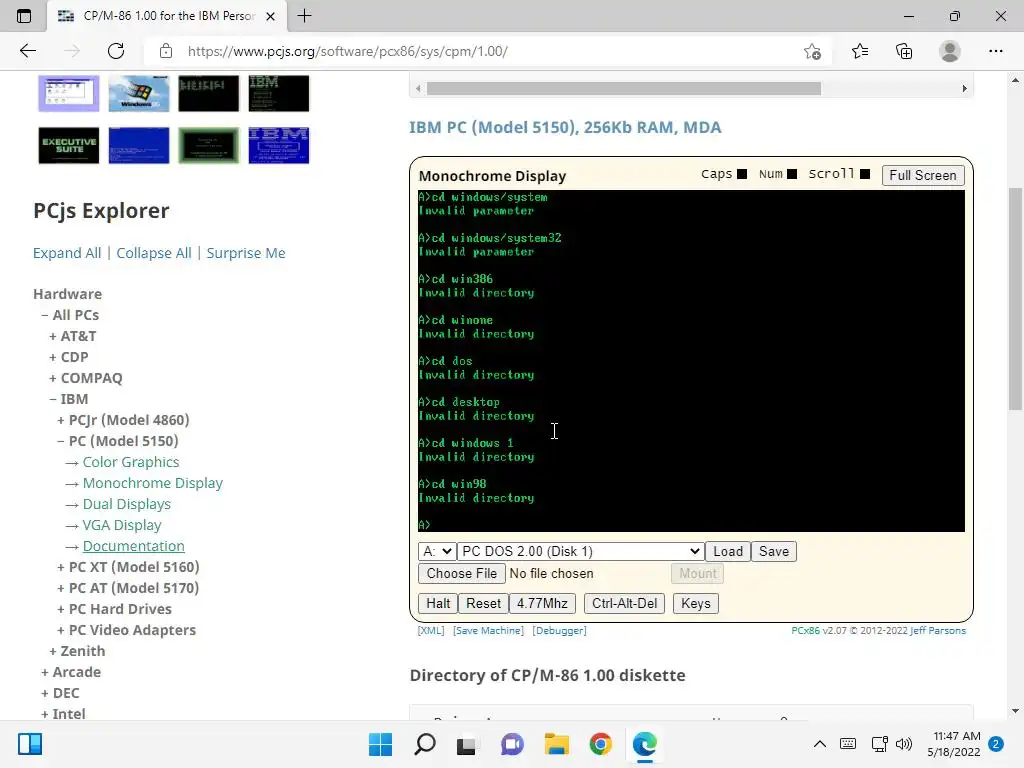
Task: Open the Color Graphics link
Action: click(131, 462)
